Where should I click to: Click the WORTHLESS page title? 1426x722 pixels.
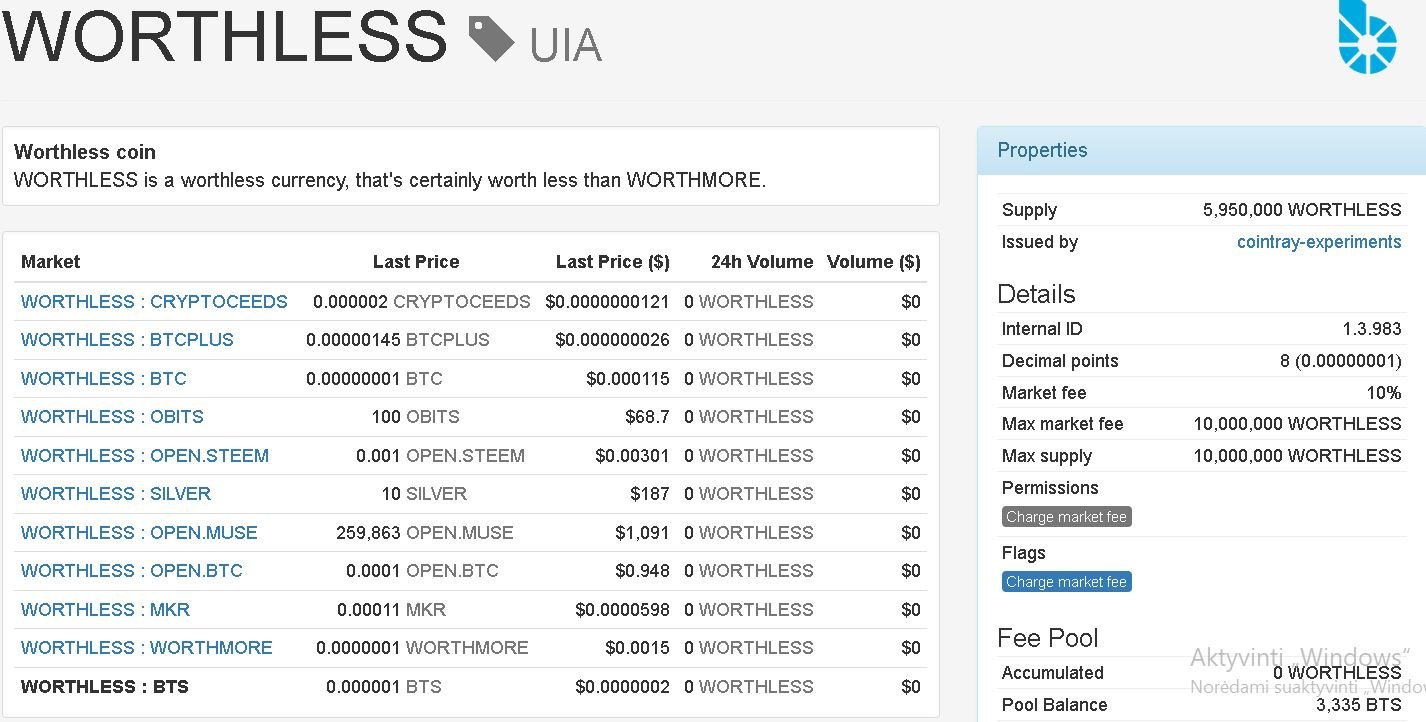coord(224,38)
